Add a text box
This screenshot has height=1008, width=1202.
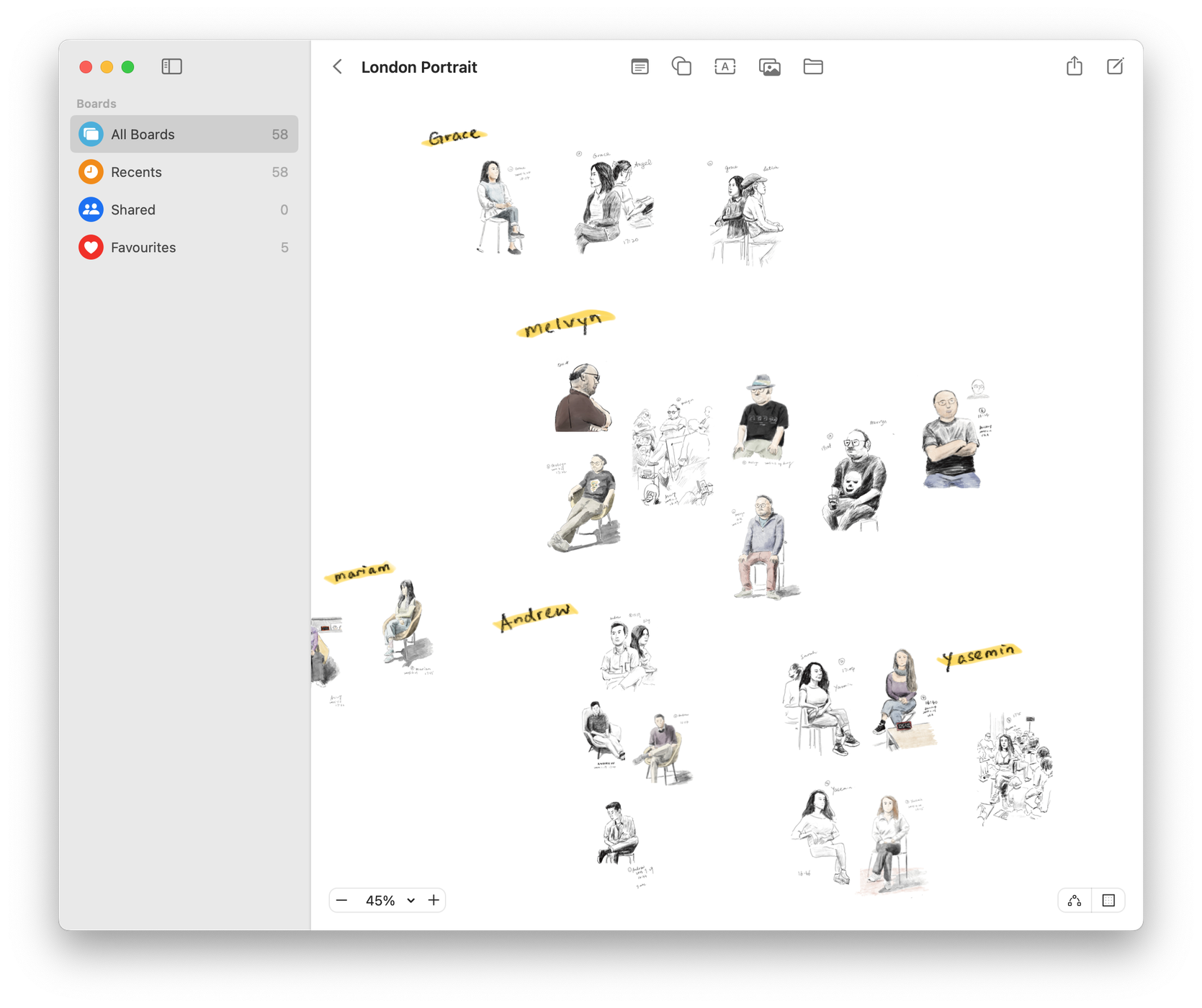[725, 67]
